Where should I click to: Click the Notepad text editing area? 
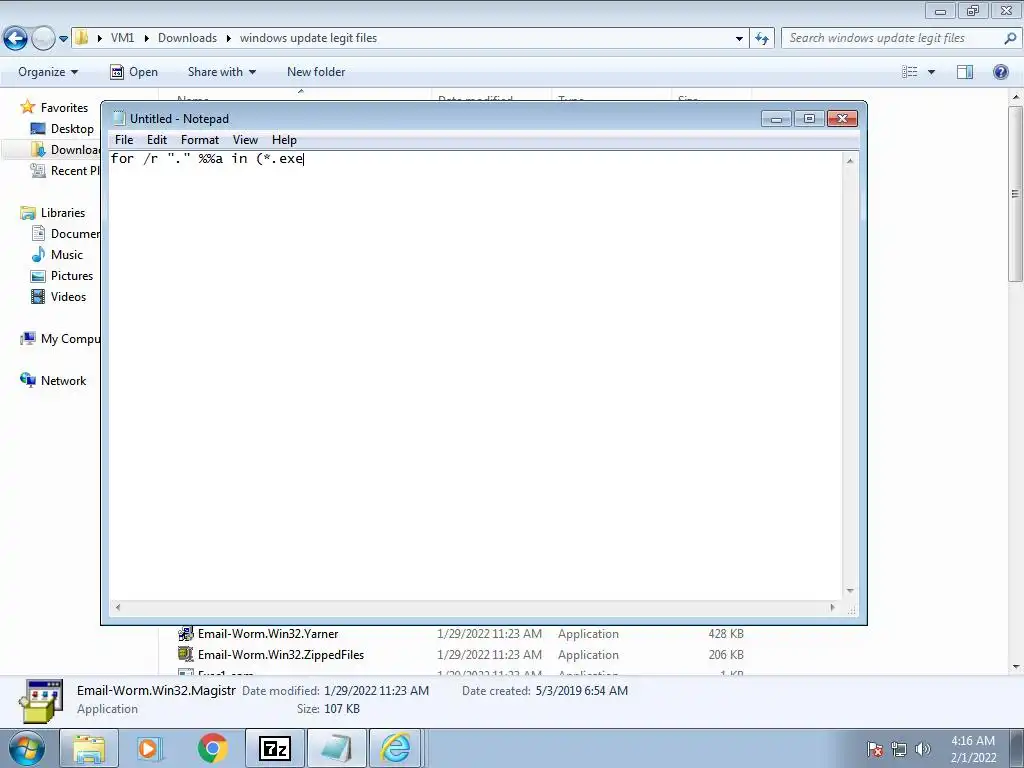(x=475, y=376)
